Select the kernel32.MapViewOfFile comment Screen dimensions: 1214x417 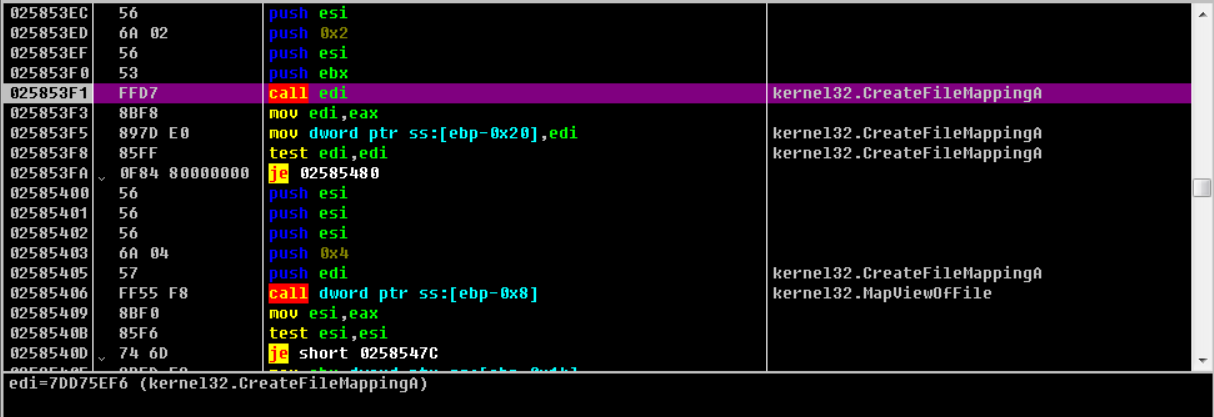pyautogui.click(x=881, y=293)
